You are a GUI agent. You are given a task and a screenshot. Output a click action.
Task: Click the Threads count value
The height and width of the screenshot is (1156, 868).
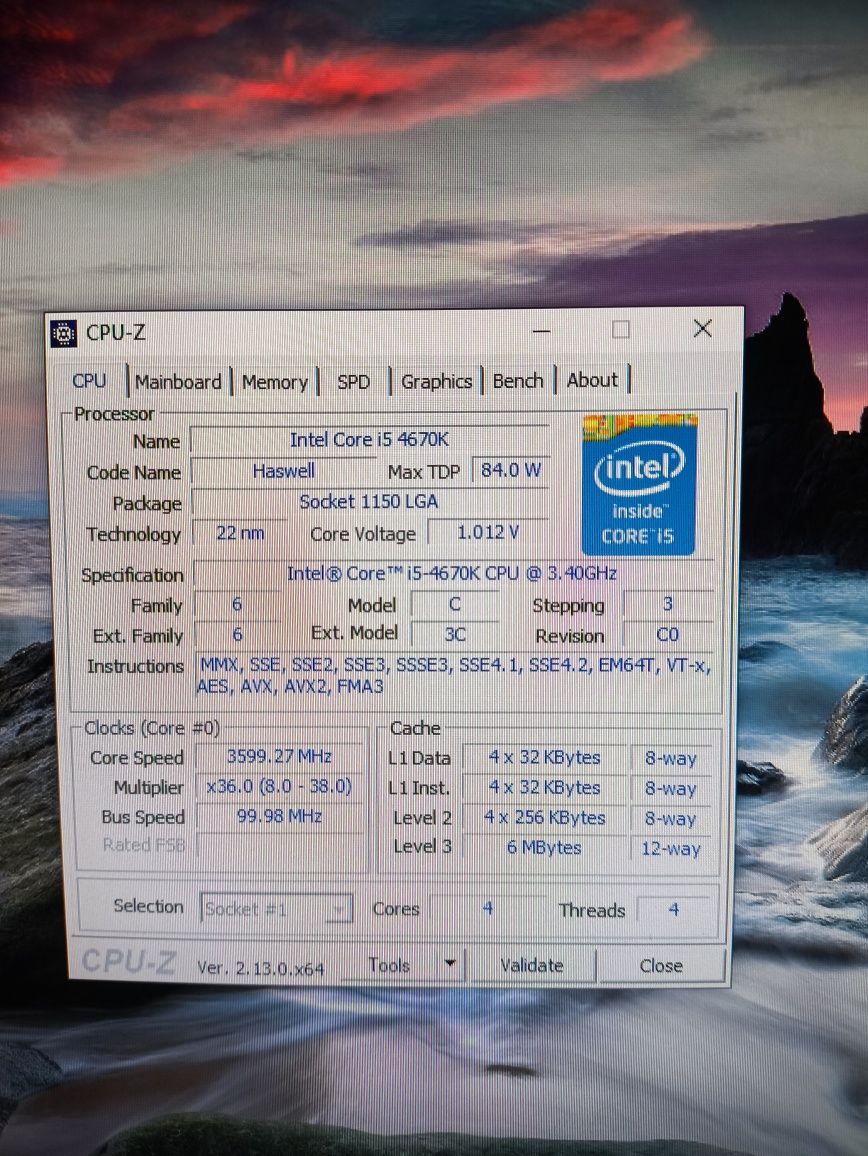coord(673,910)
